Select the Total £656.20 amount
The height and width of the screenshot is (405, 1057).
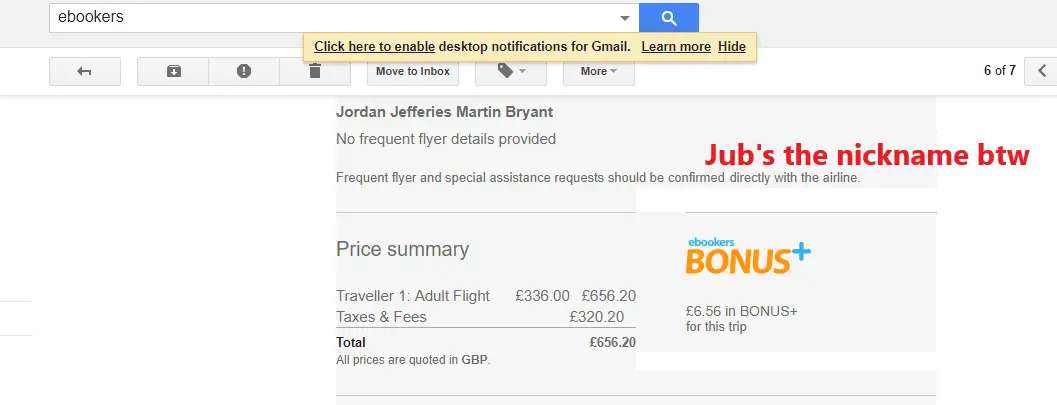(612, 342)
